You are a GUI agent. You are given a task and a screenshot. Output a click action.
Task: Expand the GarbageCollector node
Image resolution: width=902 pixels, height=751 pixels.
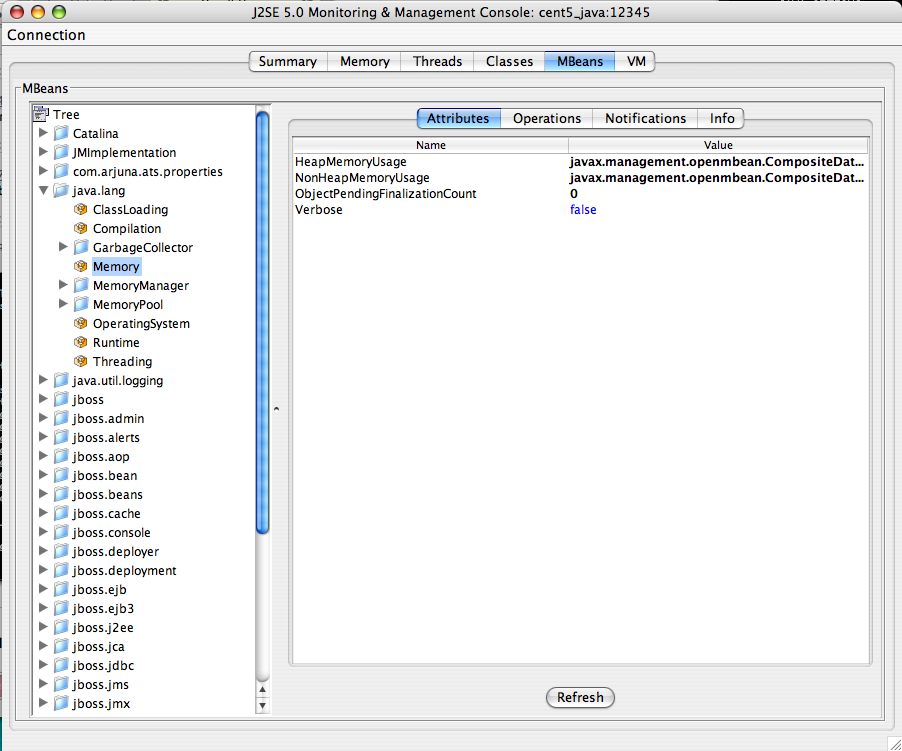pyautogui.click(x=63, y=247)
